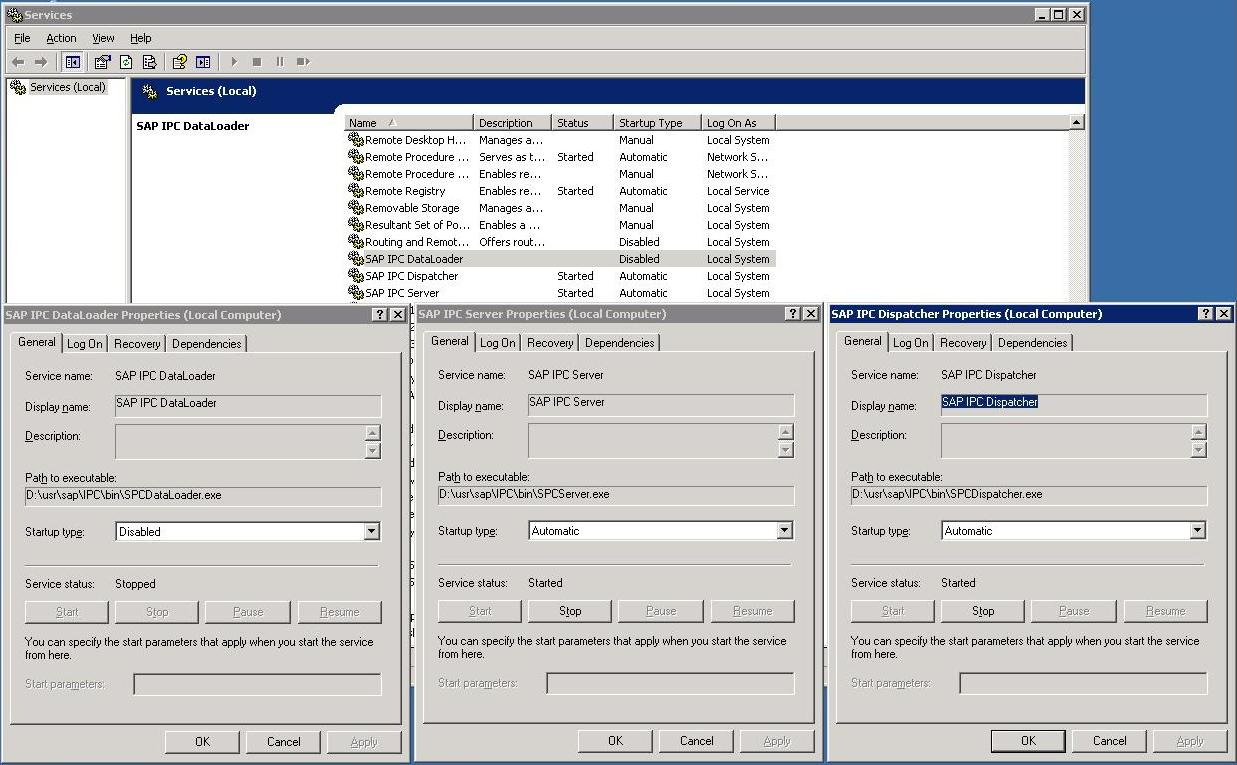
Task: Click the question mark in Server Properties title bar
Action: coord(793,313)
